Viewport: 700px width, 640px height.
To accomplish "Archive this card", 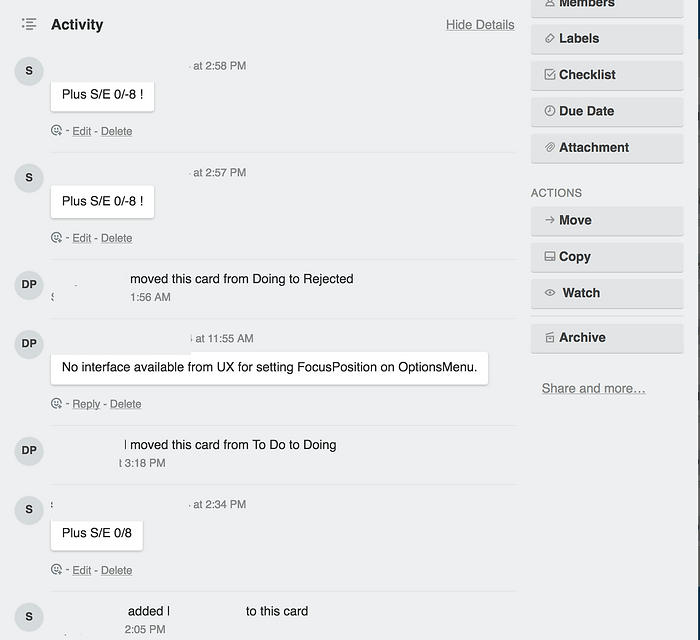I will point(607,338).
